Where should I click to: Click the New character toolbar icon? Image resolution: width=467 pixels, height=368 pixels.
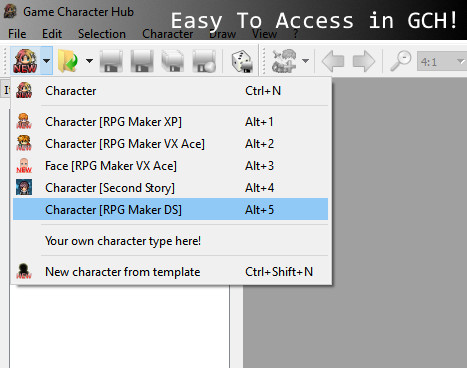pyautogui.click(x=25, y=61)
